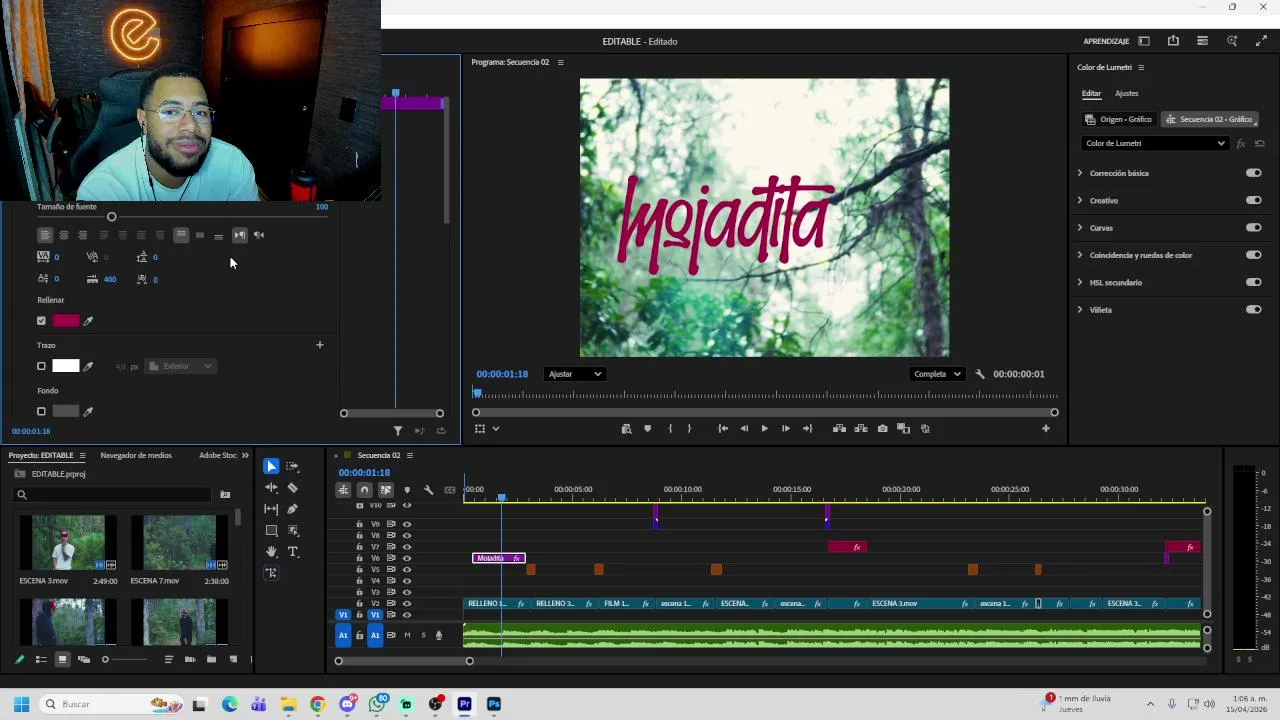Toggle the Creativo section switch

coord(1253,200)
